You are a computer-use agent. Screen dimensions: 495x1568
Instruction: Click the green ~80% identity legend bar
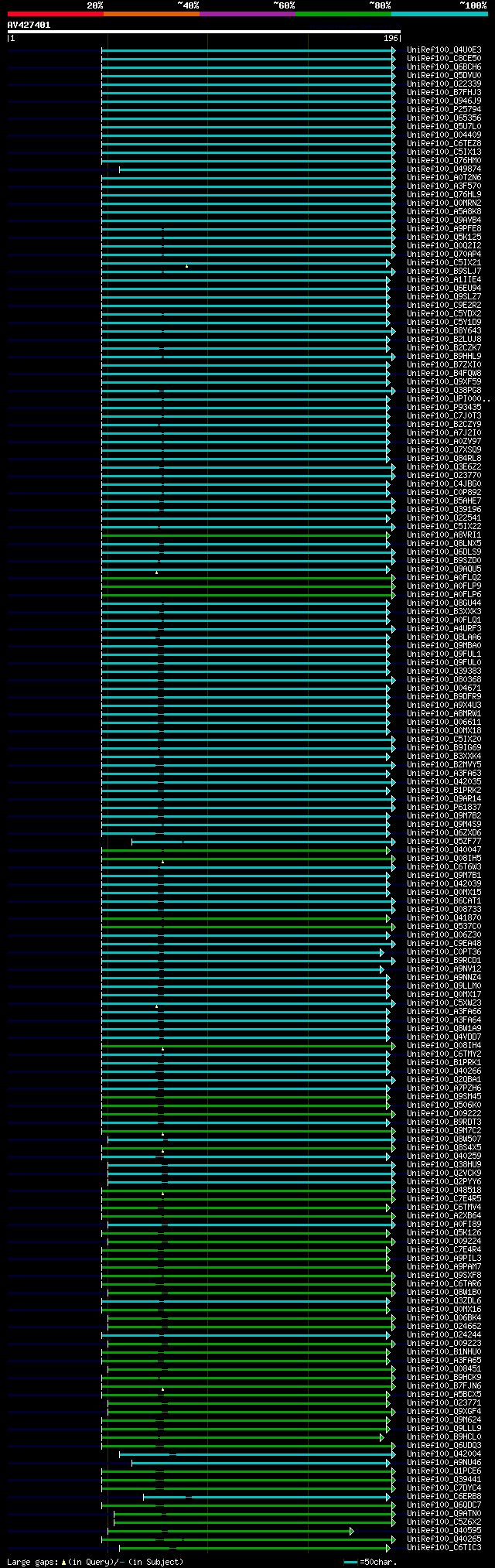343,14
